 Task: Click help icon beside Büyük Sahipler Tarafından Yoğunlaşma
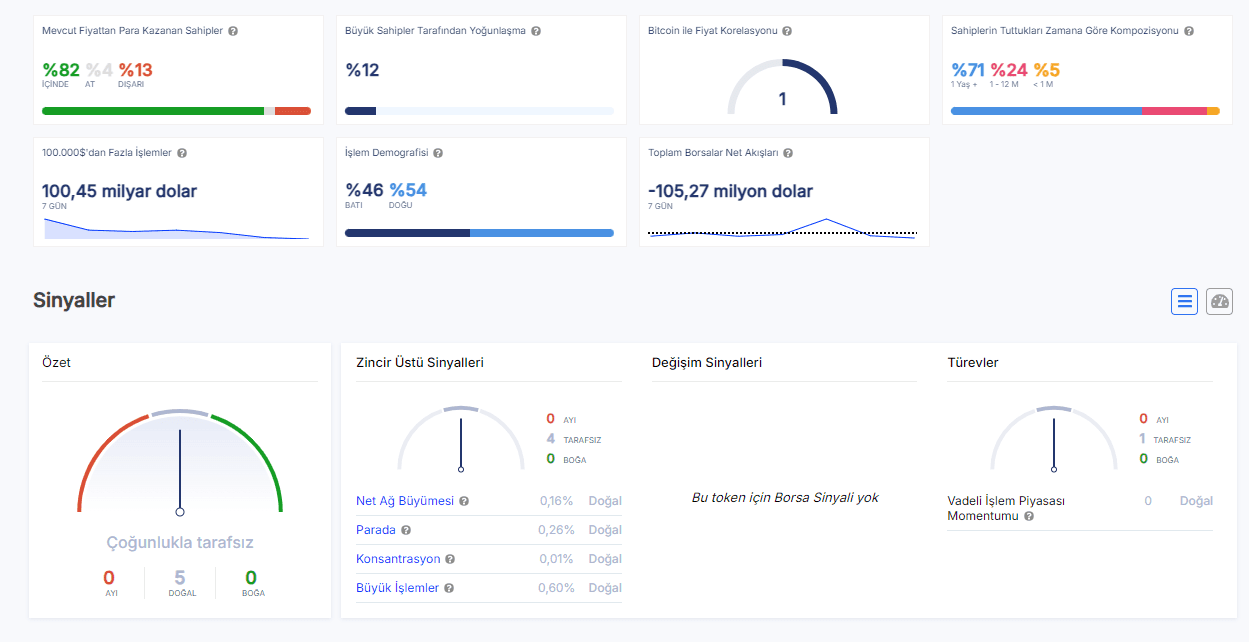coord(536,31)
